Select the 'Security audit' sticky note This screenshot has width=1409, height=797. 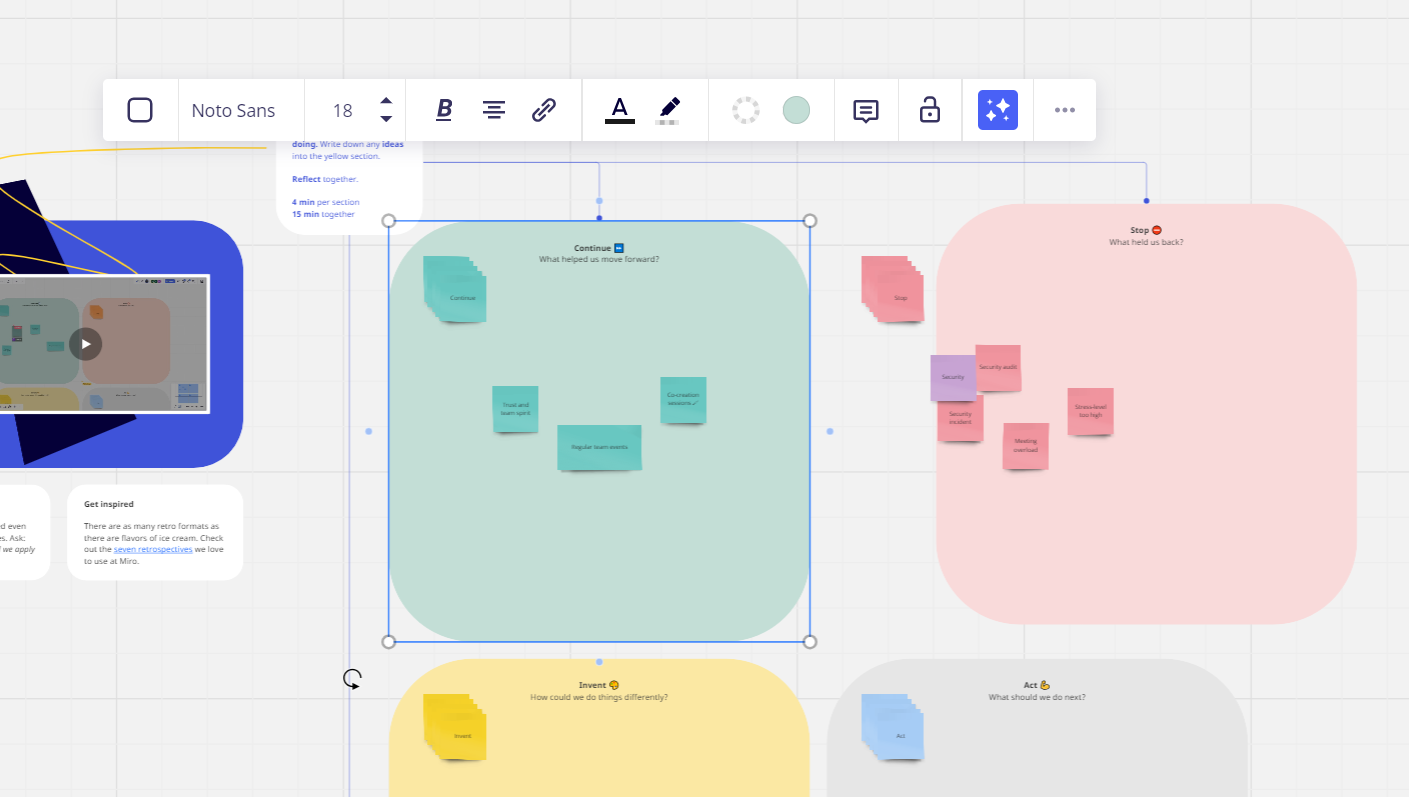tap(998, 368)
